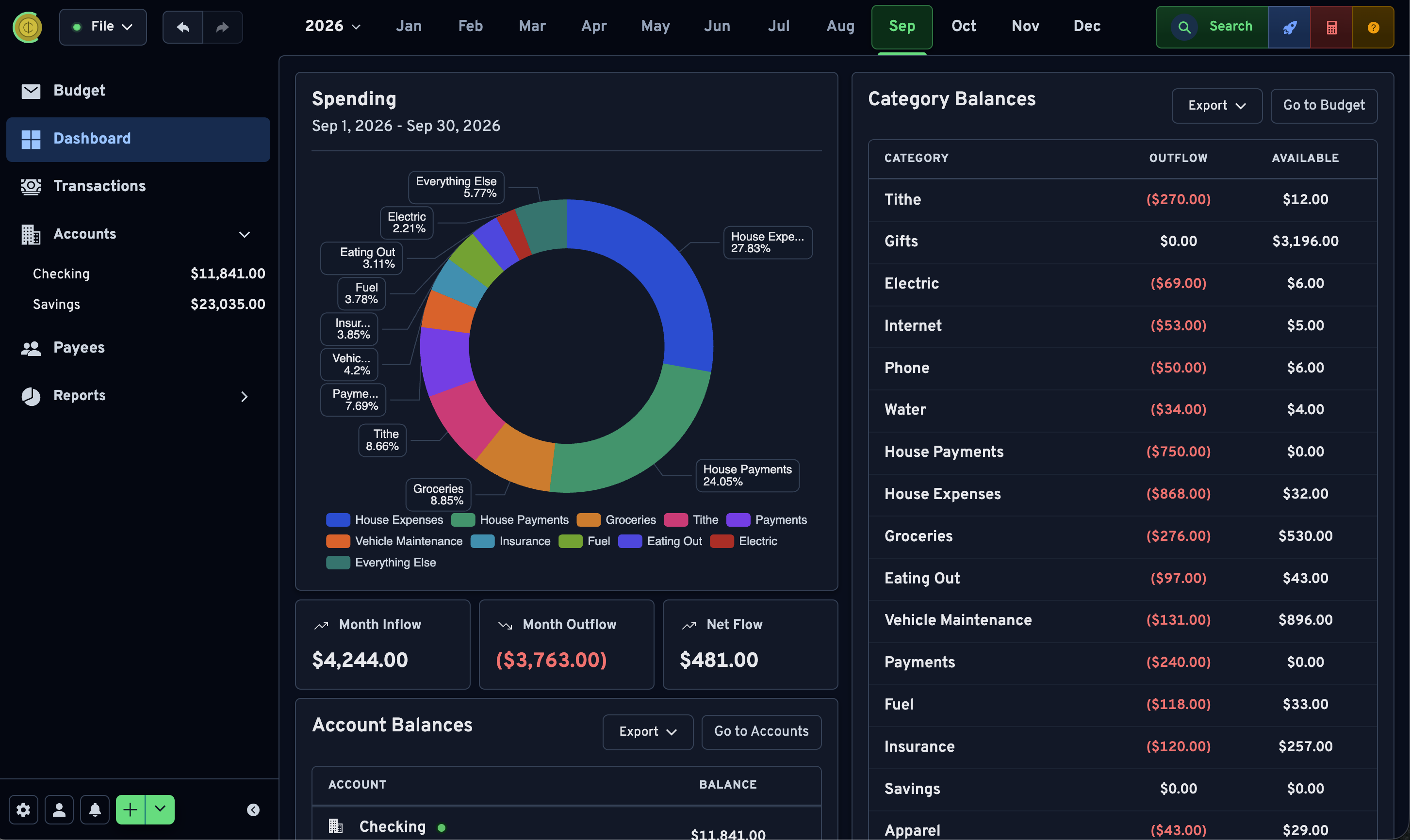Click the Month Outflow card
This screenshot has height=840, width=1410.
click(566, 645)
